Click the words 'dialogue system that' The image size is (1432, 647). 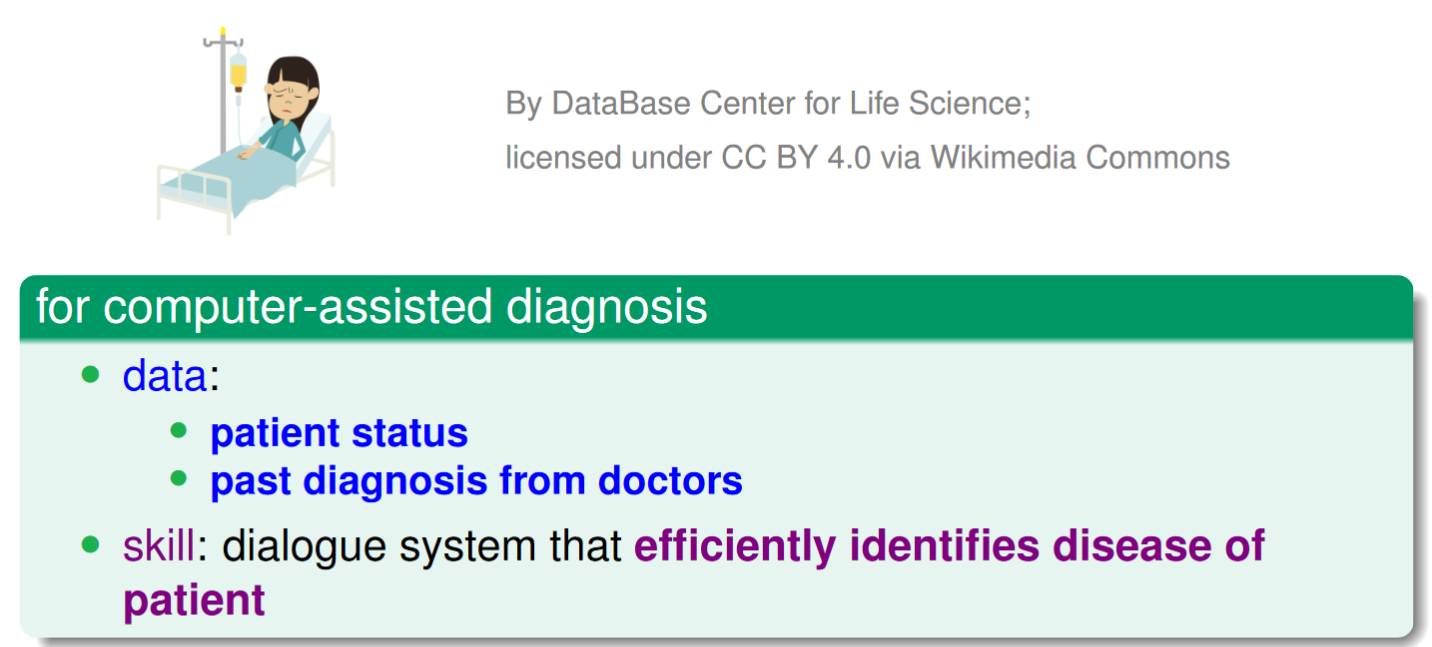[423, 548]
